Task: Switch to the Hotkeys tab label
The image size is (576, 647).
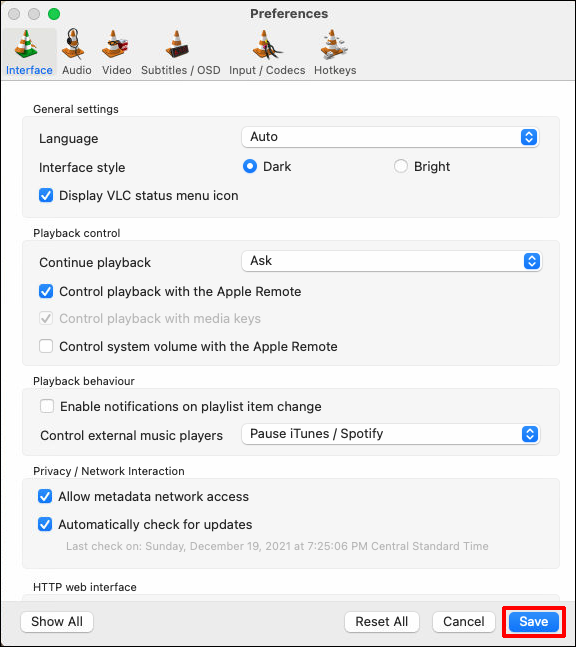Action: pyautogui.click(x=335, y=70)
